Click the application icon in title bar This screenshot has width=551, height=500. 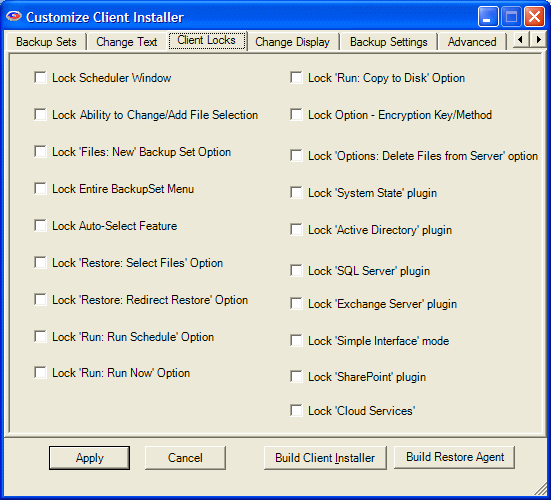coord(14,16)
